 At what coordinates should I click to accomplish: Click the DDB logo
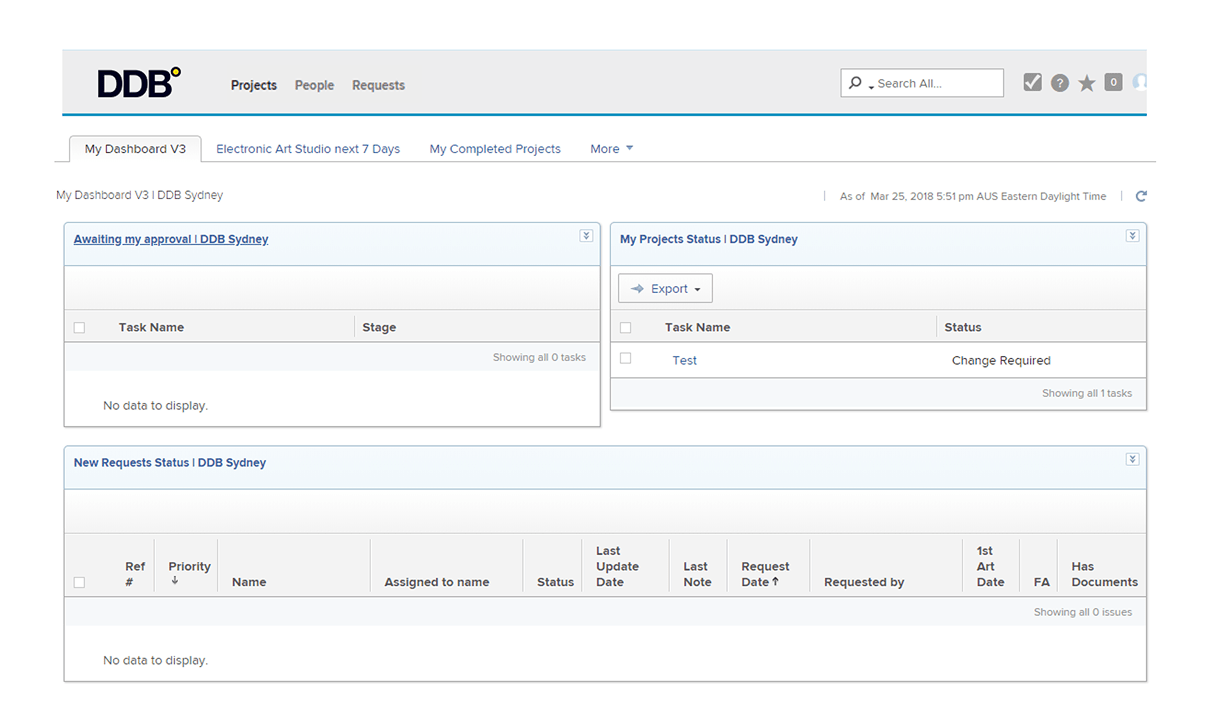139,83
